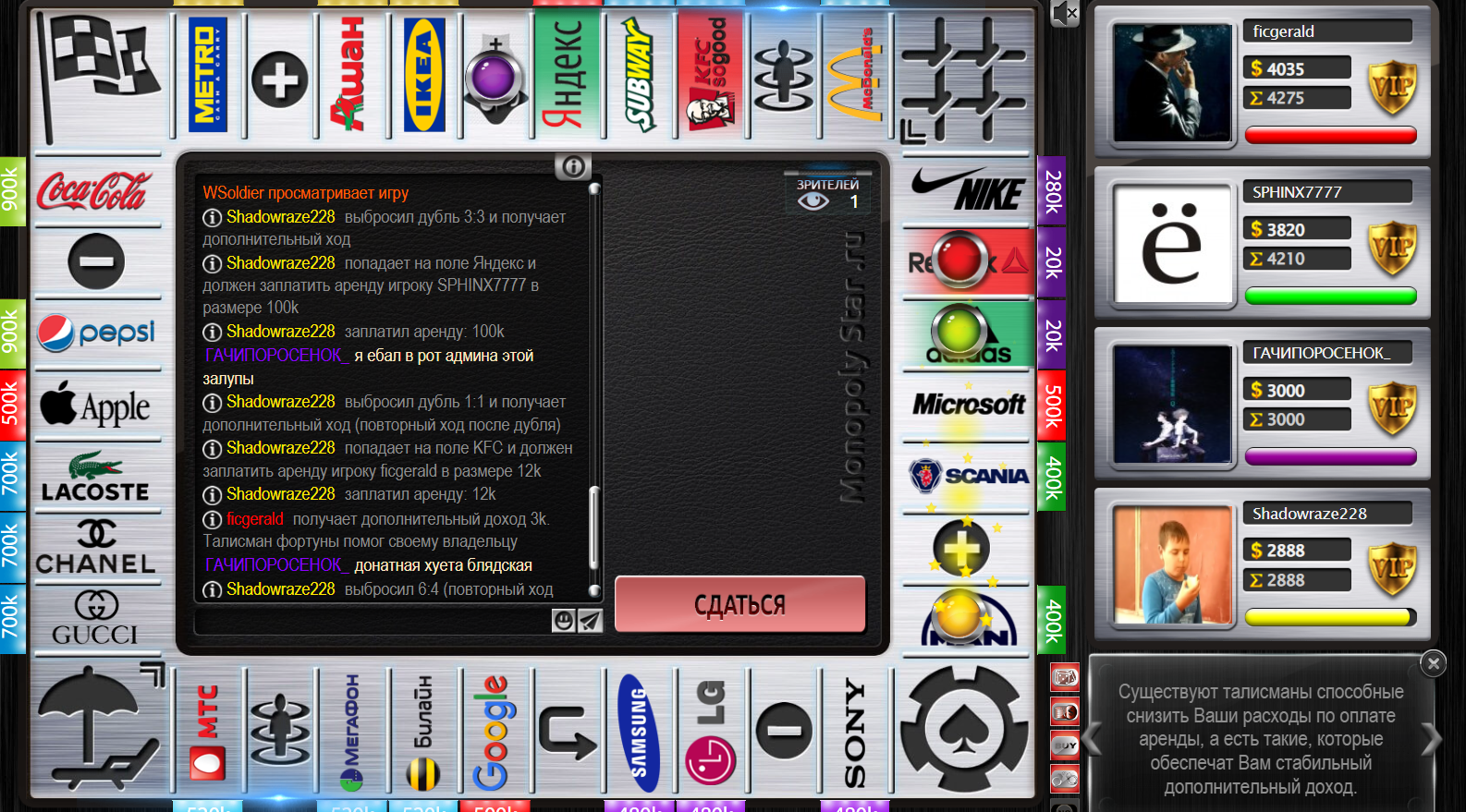Click the Яндекс board cell
This screenshot has height=812, width=1466.
pyautogui.click(x=568, y=76)
